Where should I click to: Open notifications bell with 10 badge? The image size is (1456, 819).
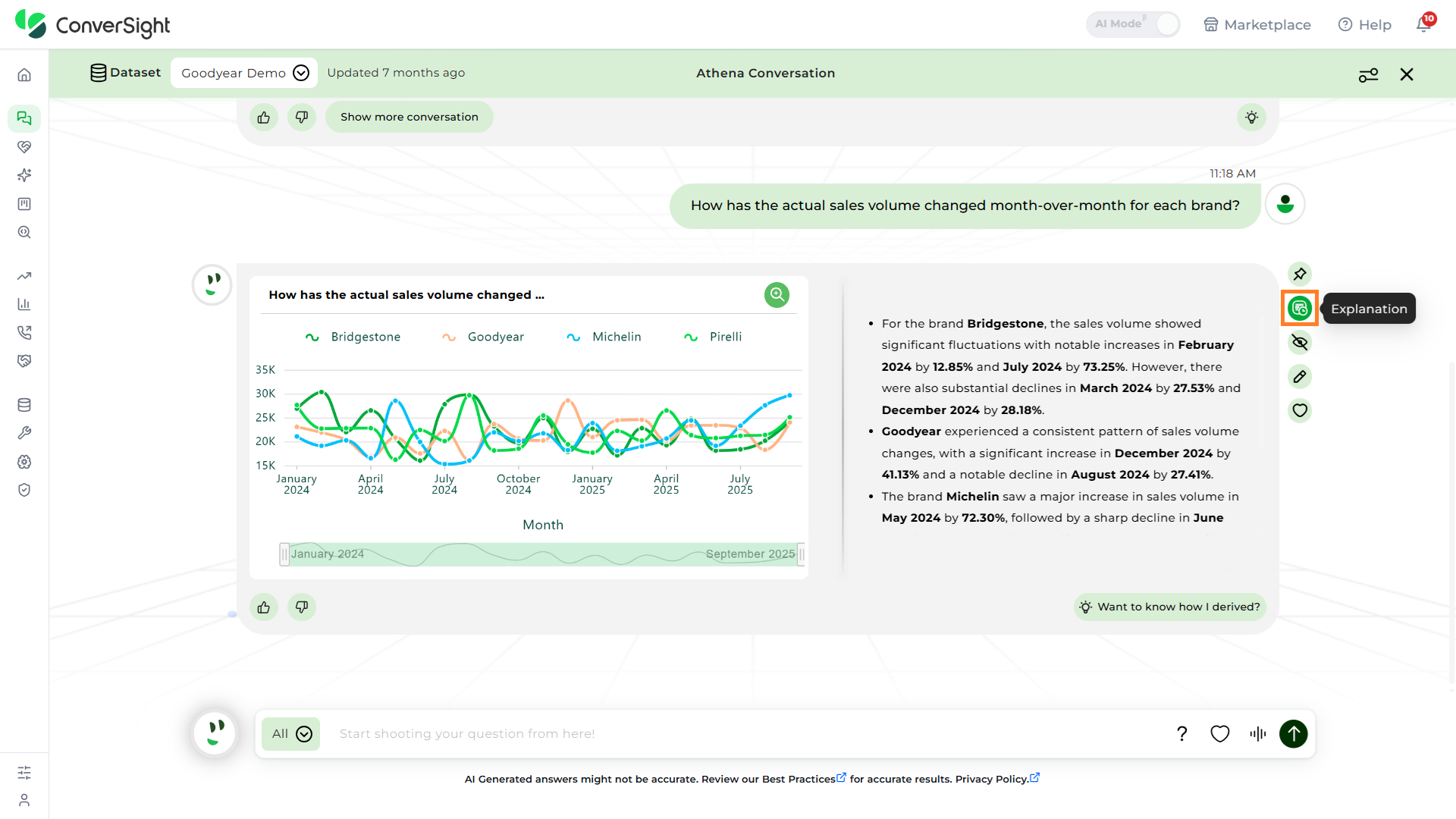click(x=1424, y=24)
